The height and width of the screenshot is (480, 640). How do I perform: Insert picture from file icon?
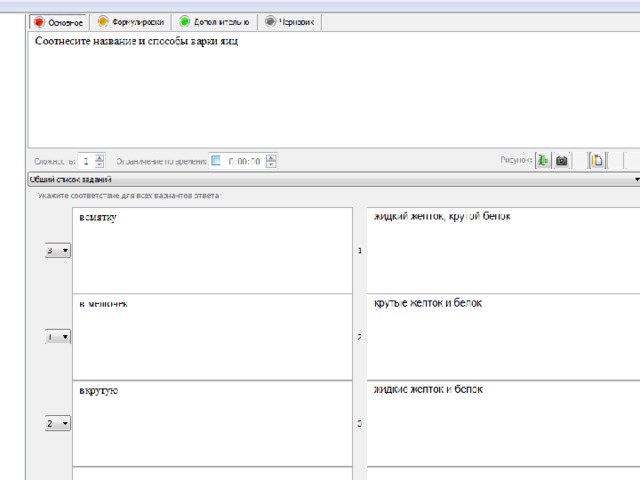tap(543, 160)
